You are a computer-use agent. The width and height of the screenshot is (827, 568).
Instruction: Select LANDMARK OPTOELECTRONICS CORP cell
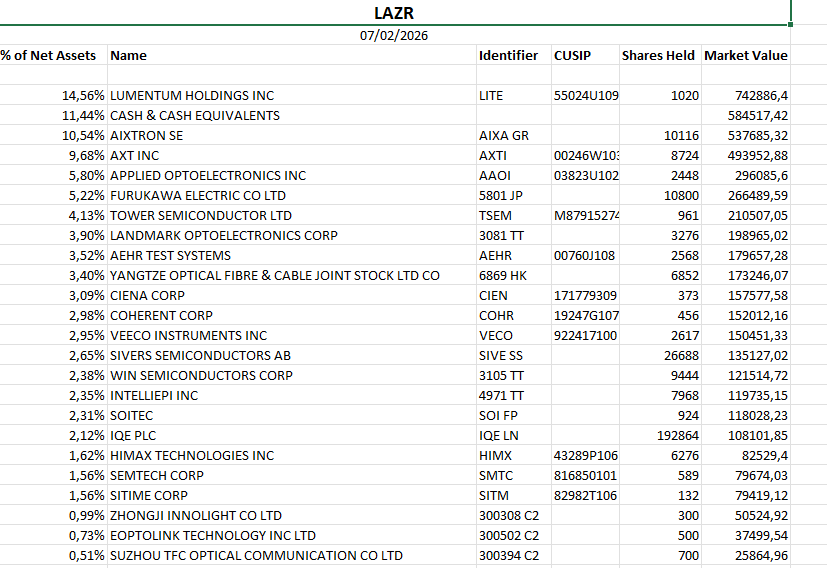click(292, 236)
